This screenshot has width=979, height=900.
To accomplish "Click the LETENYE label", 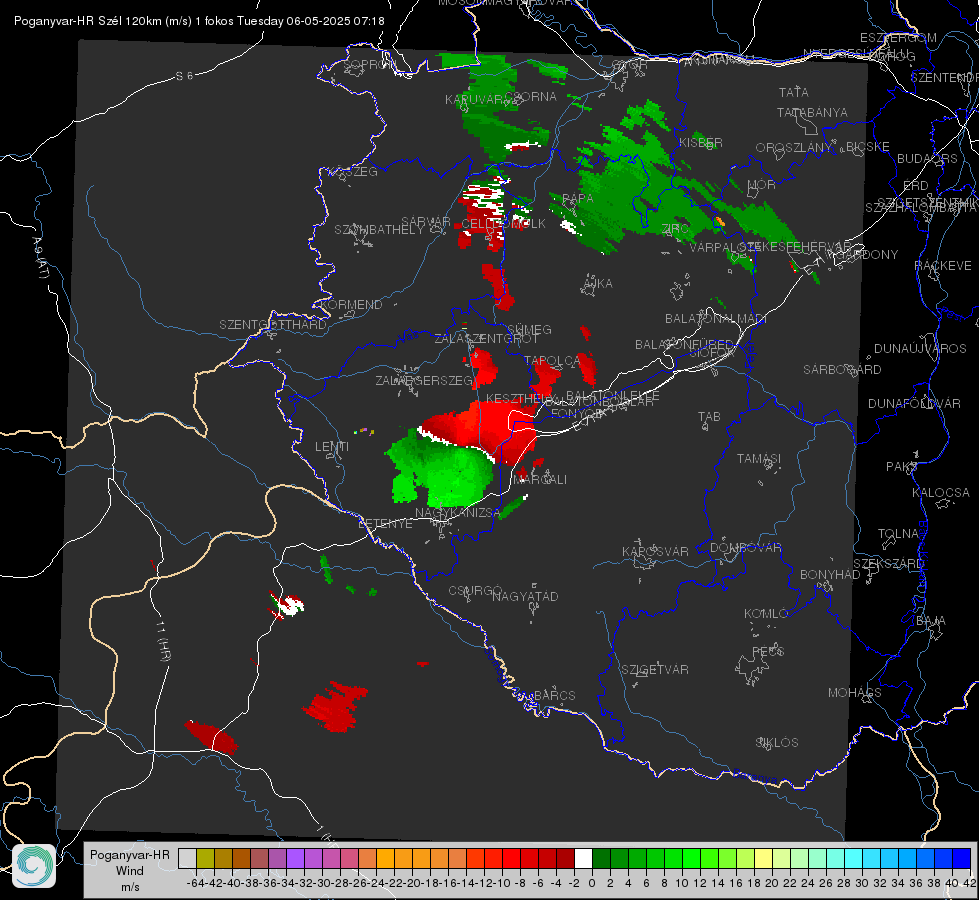I will point(385,523).
